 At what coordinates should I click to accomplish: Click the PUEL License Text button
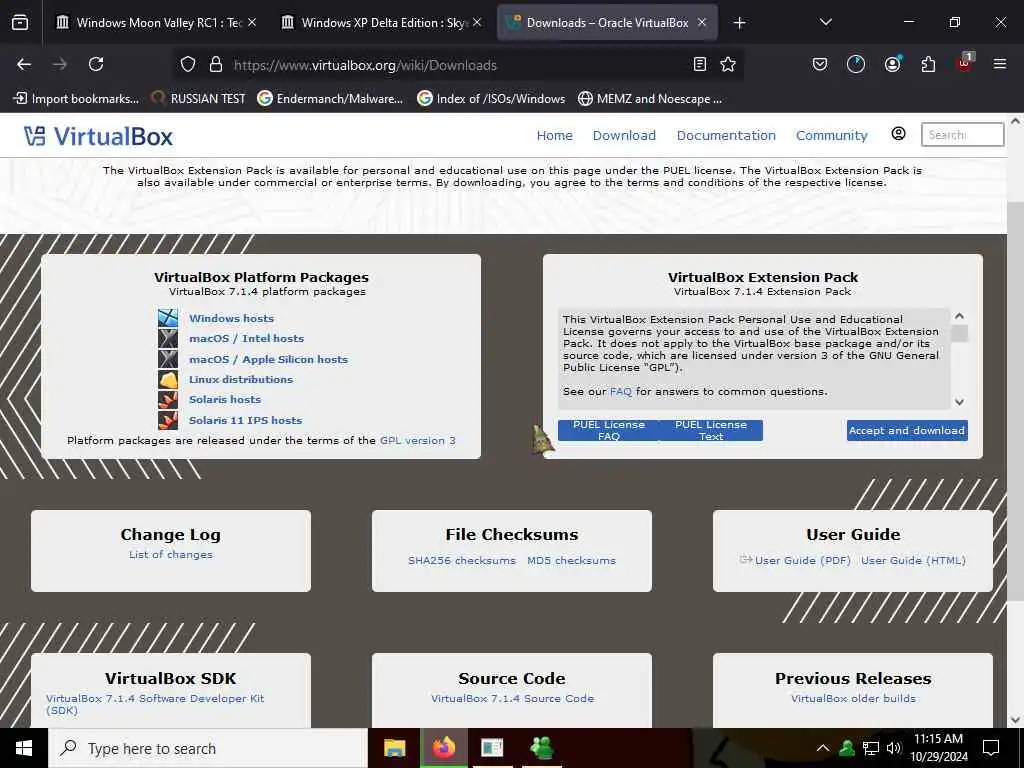point(711,430)
